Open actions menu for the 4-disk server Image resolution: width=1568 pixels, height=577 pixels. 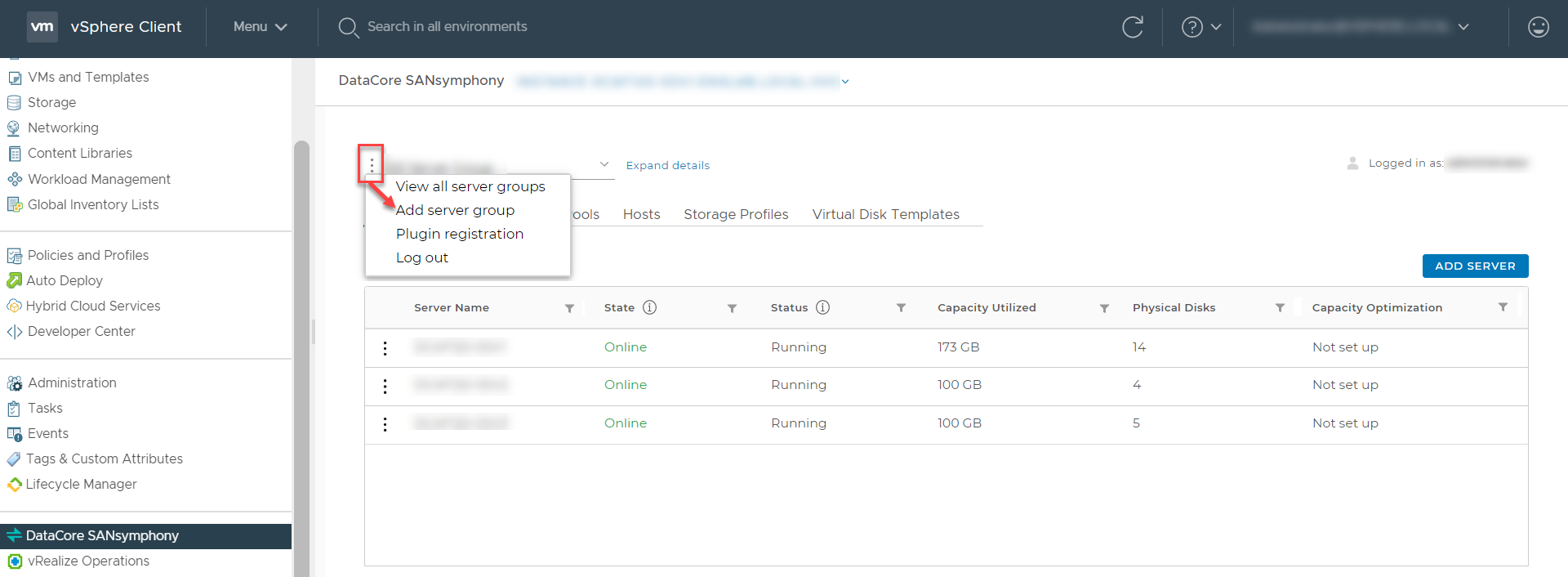[385, 386]
